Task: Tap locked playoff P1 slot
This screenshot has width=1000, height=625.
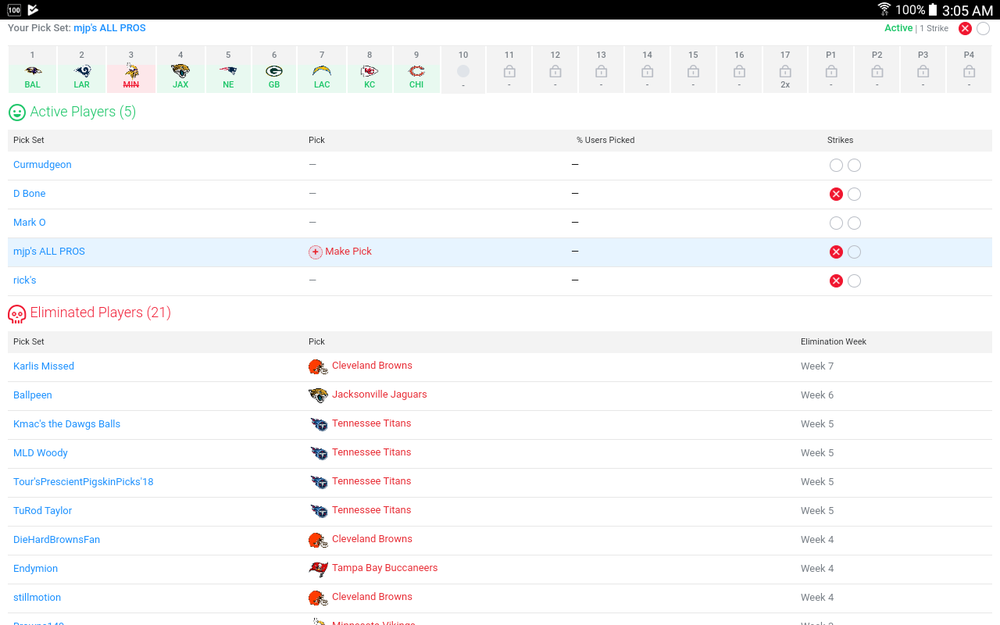Action: click(x=831, y=70)
